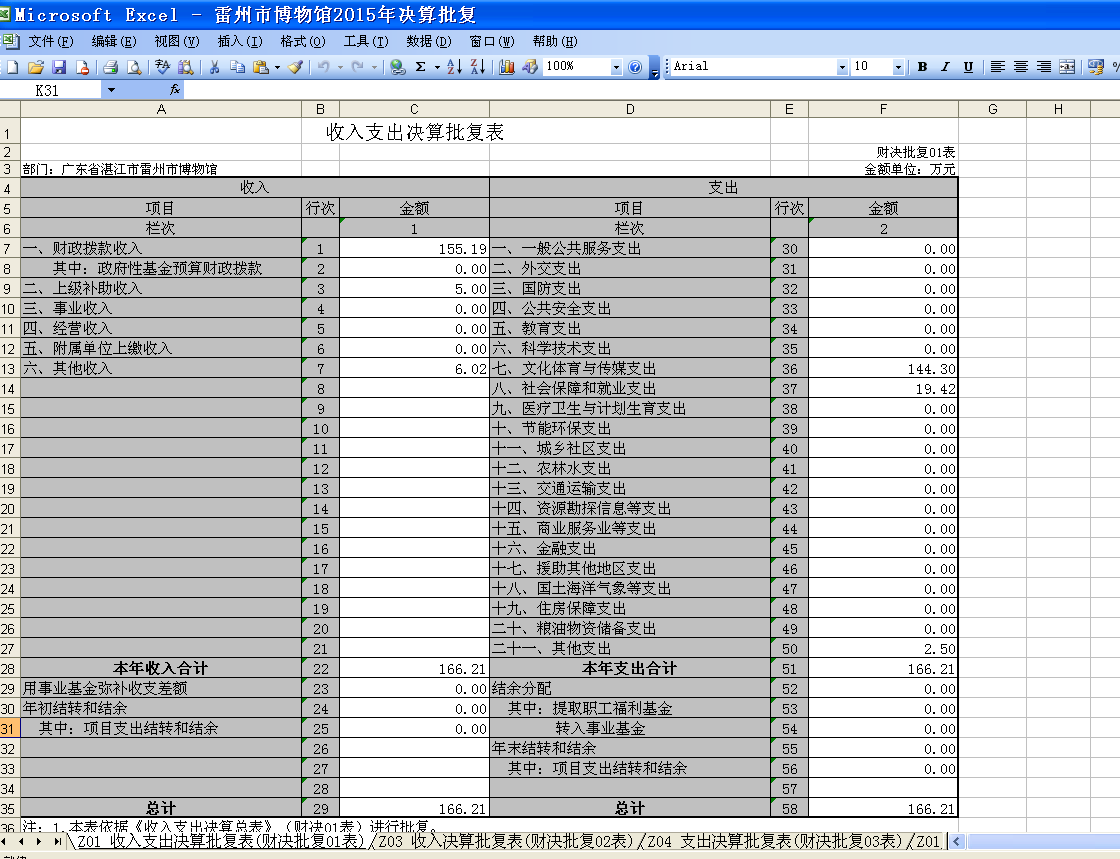Select the cell showing 144.30

coord(883,368)
